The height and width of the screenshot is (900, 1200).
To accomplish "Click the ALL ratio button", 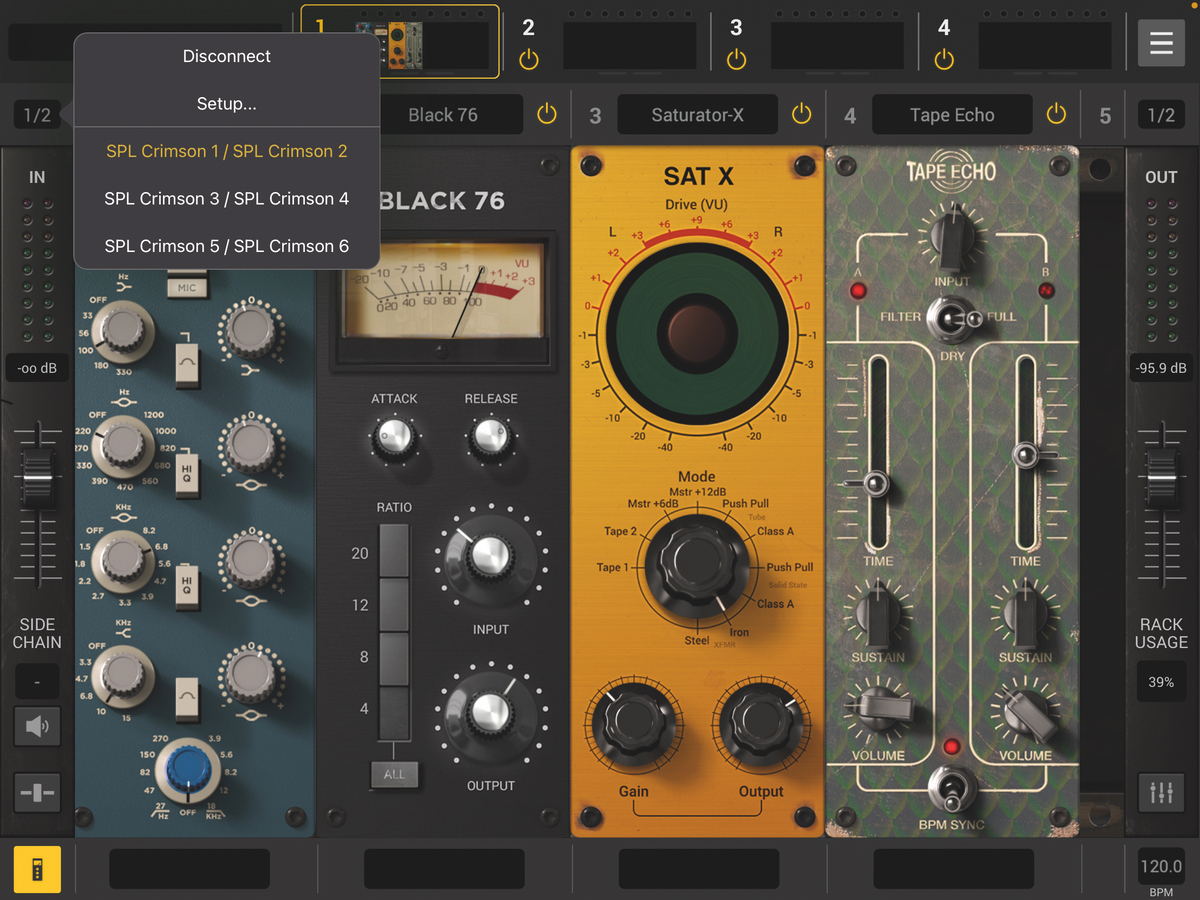I will tap(394, 774).
